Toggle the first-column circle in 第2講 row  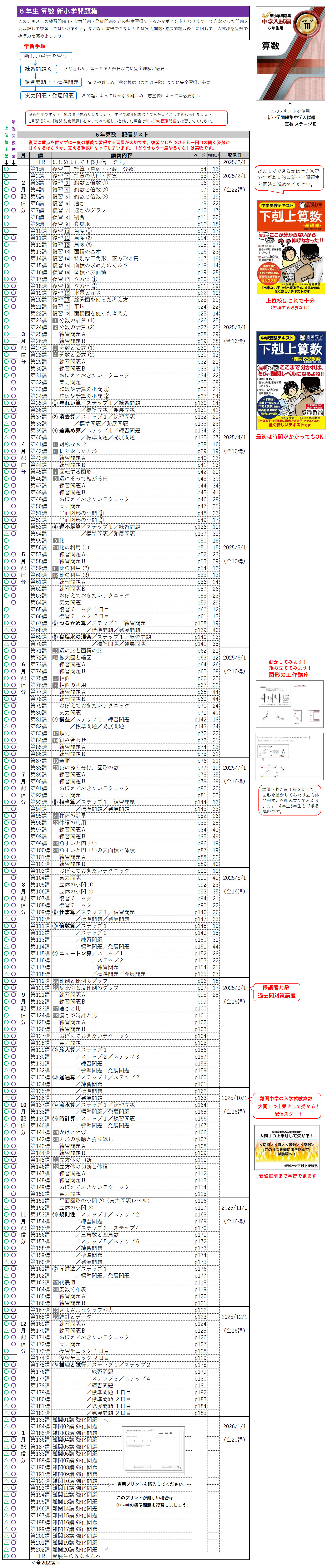coord(6,176)
